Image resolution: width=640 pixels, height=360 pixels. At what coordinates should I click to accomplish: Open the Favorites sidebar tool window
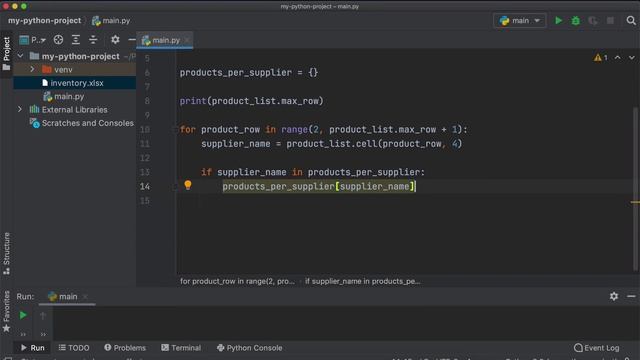(7, 311)
